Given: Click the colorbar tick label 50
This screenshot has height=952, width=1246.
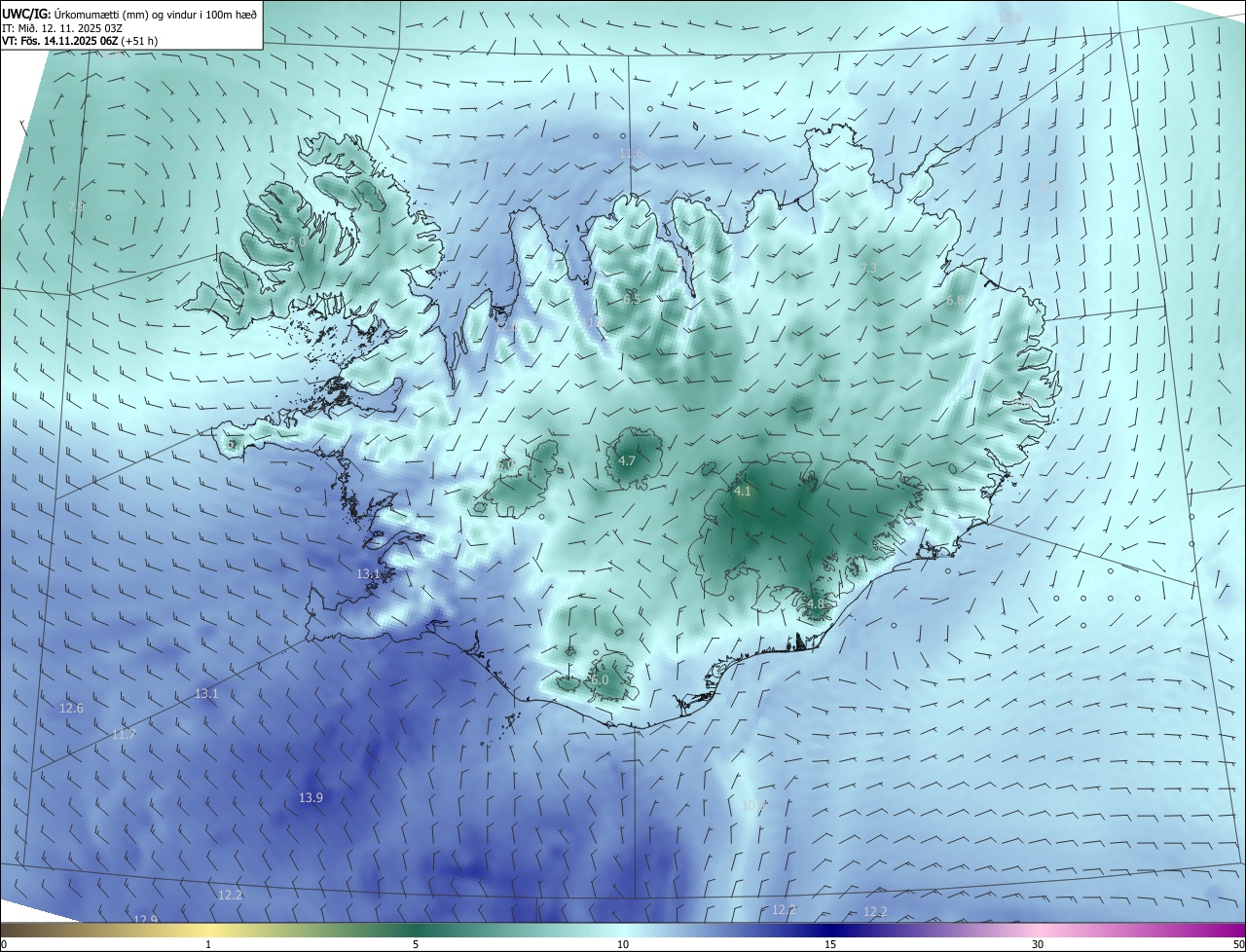Looking at the screenshot, I should point(1237,944).
